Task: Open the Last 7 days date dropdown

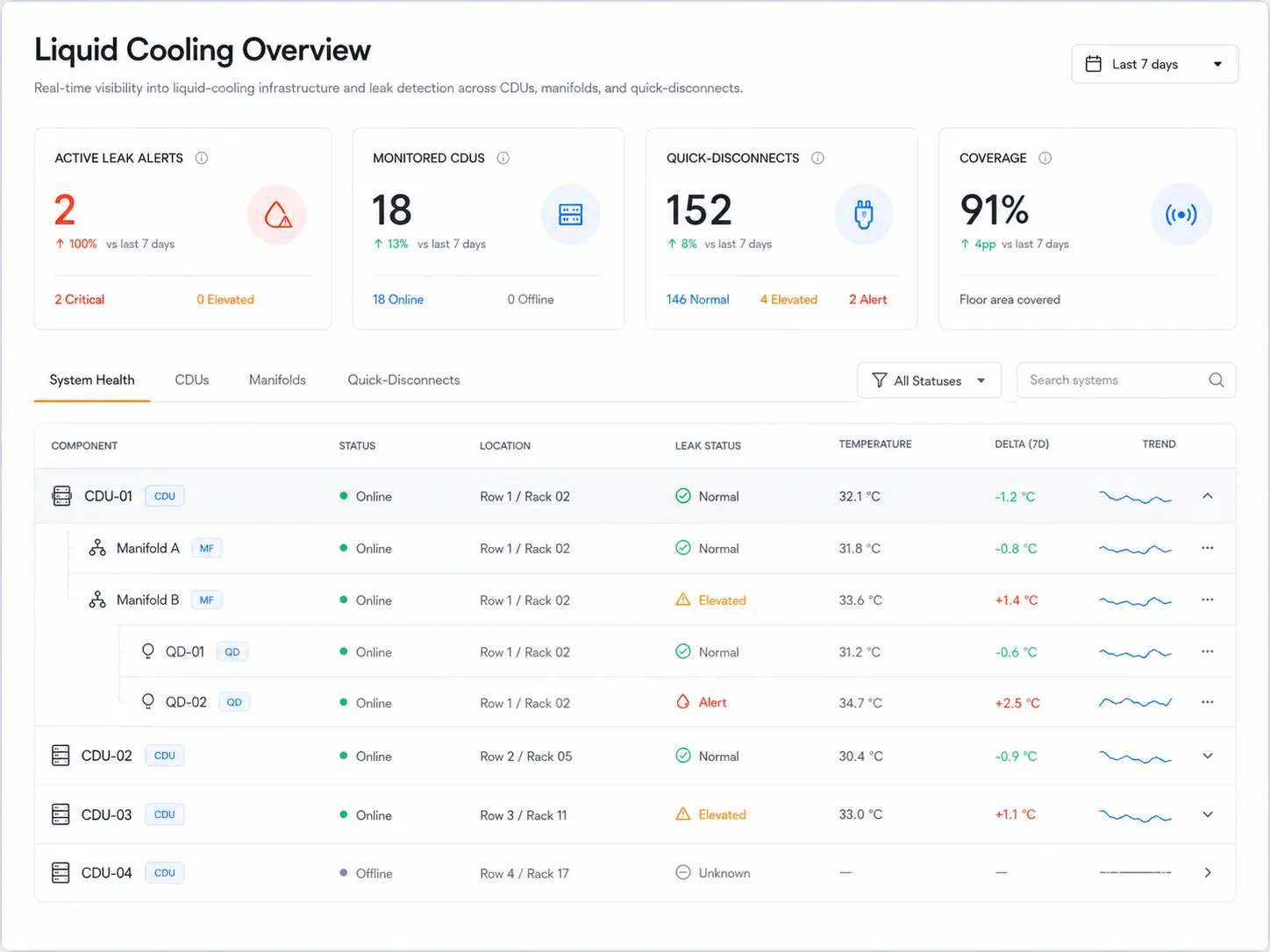Action: (x=1155, y=64)
